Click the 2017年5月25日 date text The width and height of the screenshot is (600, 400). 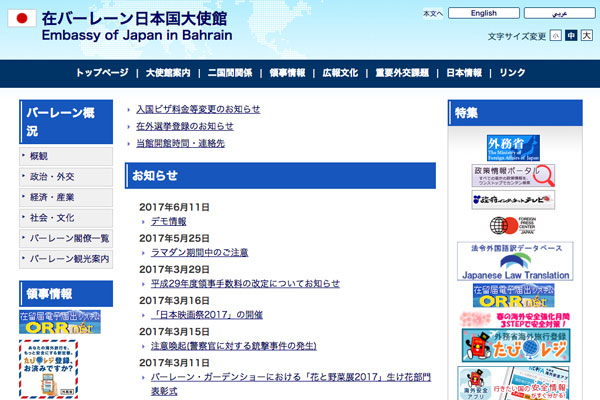point(174,238)
